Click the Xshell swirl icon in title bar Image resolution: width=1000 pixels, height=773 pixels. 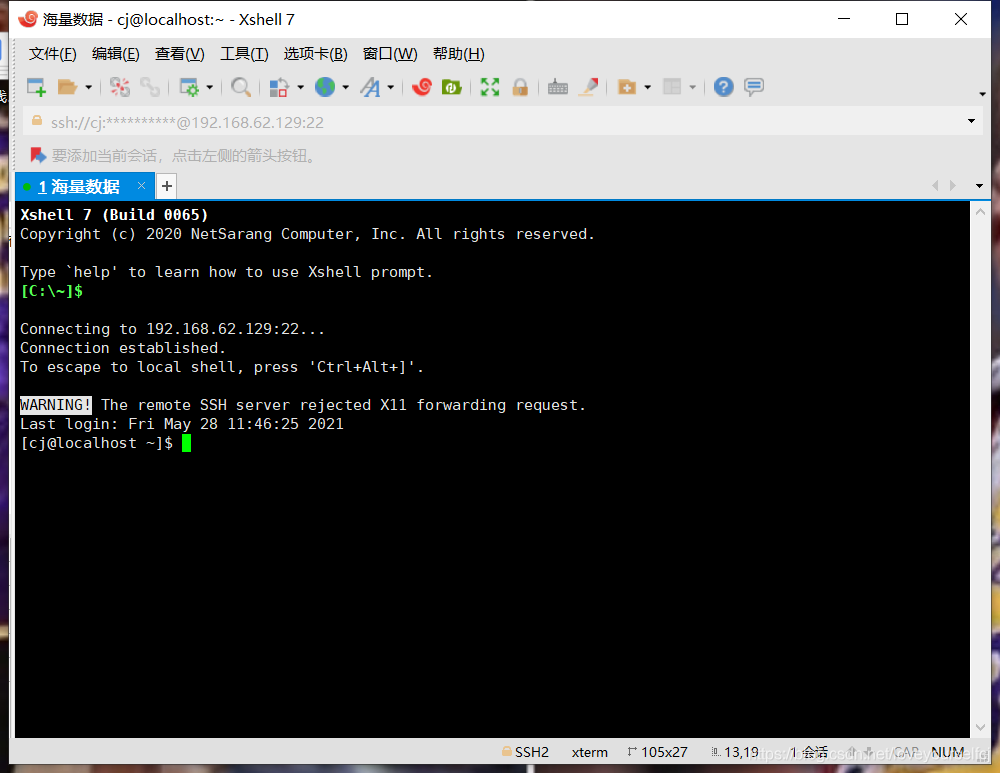pyautogui.click(x=27, y=19)
